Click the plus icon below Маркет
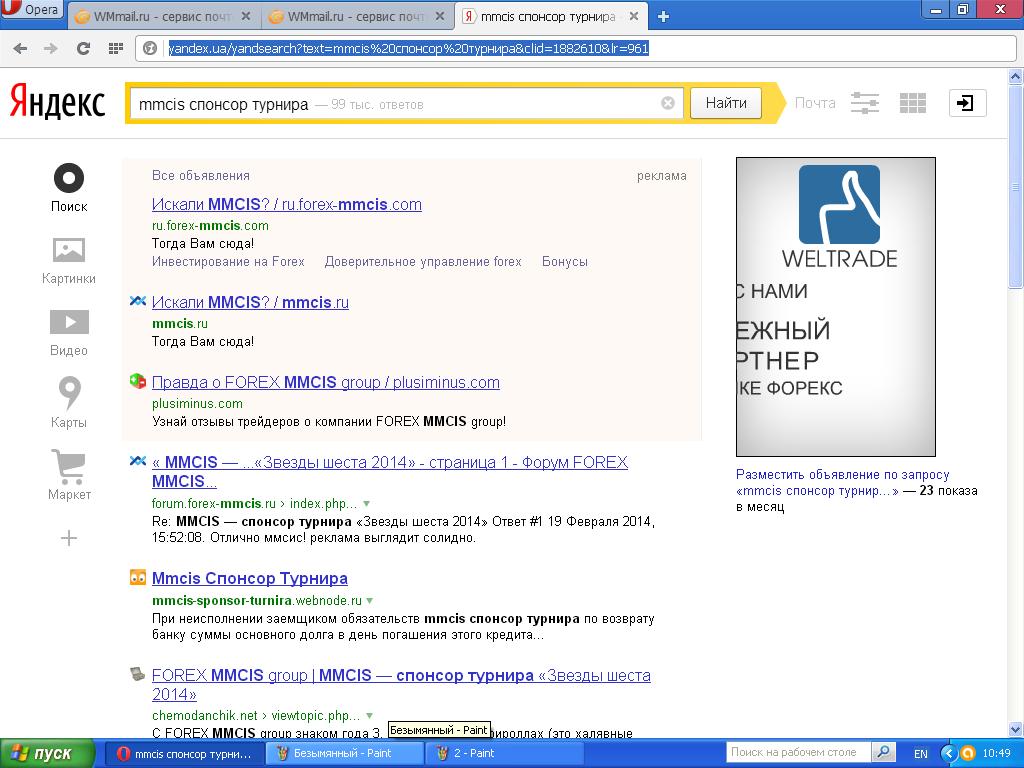 (x=69, y=538)
